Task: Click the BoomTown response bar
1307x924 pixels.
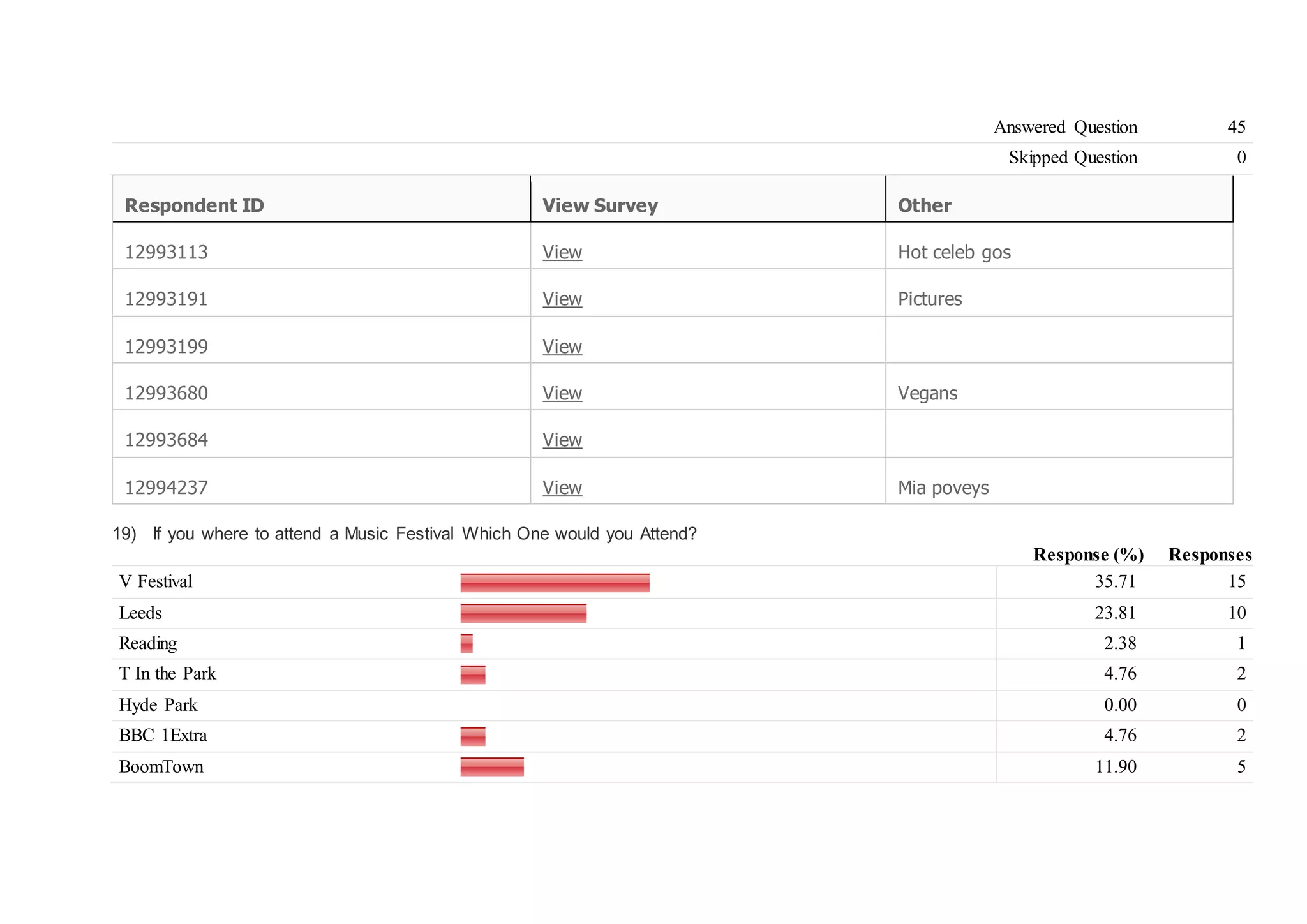Action: 492,767
